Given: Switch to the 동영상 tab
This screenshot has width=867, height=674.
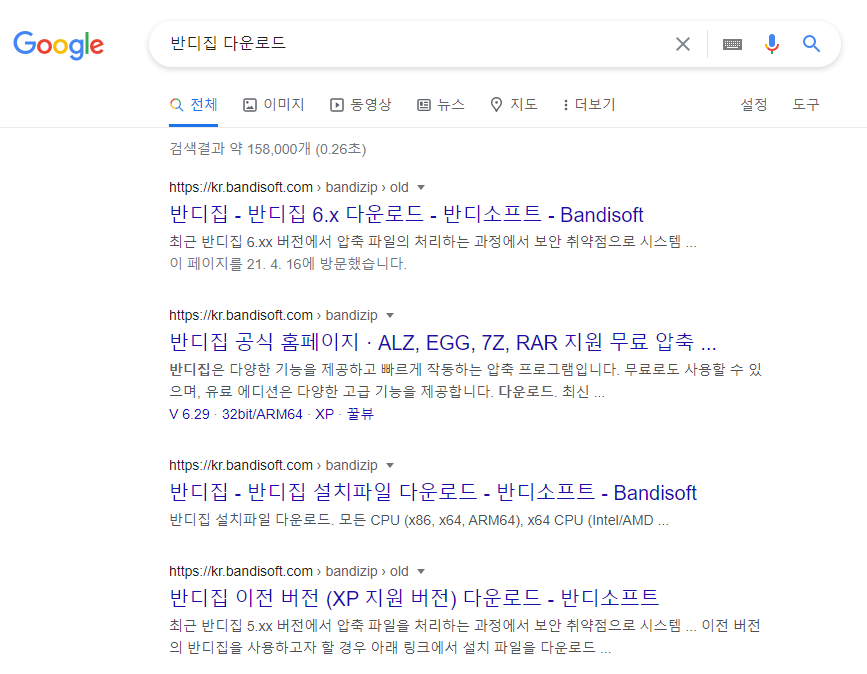Looking at the screenshot, I should 361,105.
